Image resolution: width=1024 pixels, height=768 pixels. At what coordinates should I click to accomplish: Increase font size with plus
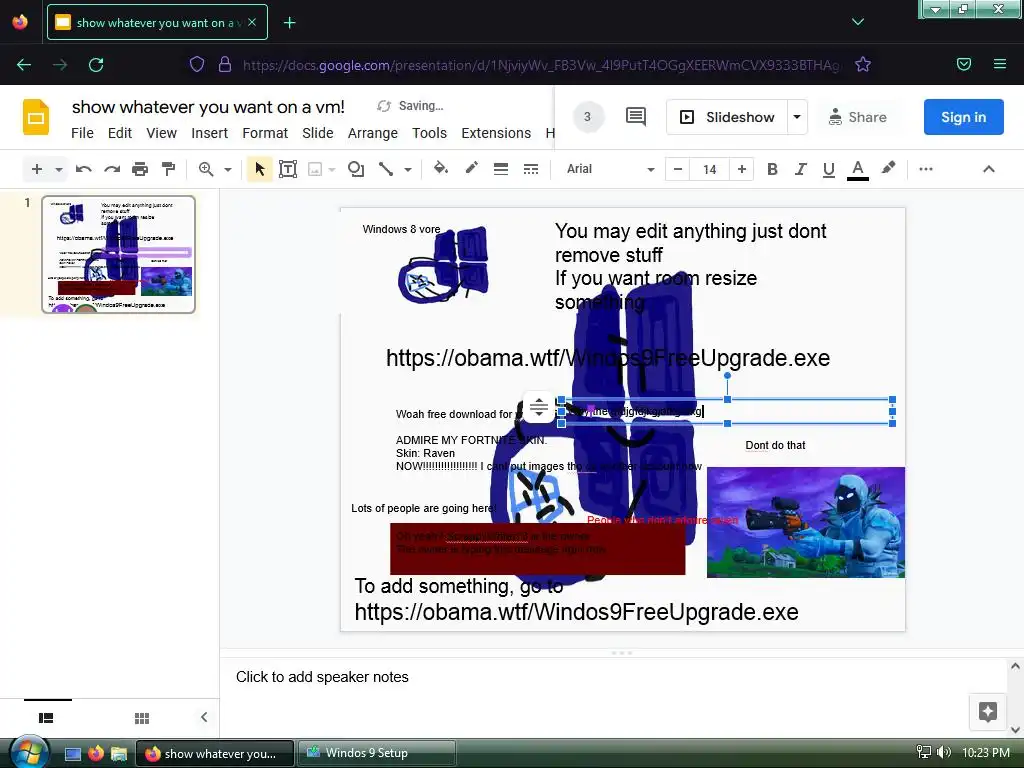pyautogui.click(x=742, y=169)
